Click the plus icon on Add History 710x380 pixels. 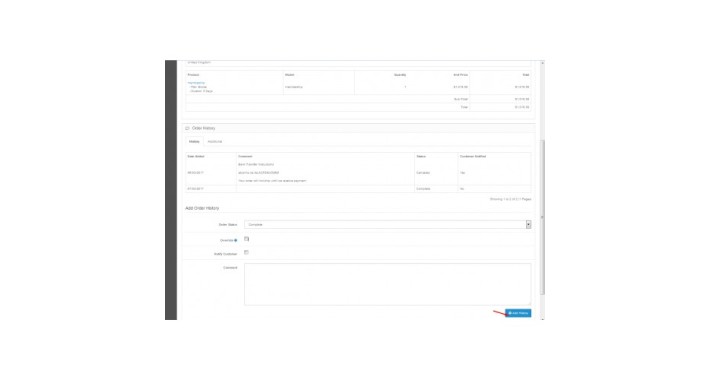[510, 313]
